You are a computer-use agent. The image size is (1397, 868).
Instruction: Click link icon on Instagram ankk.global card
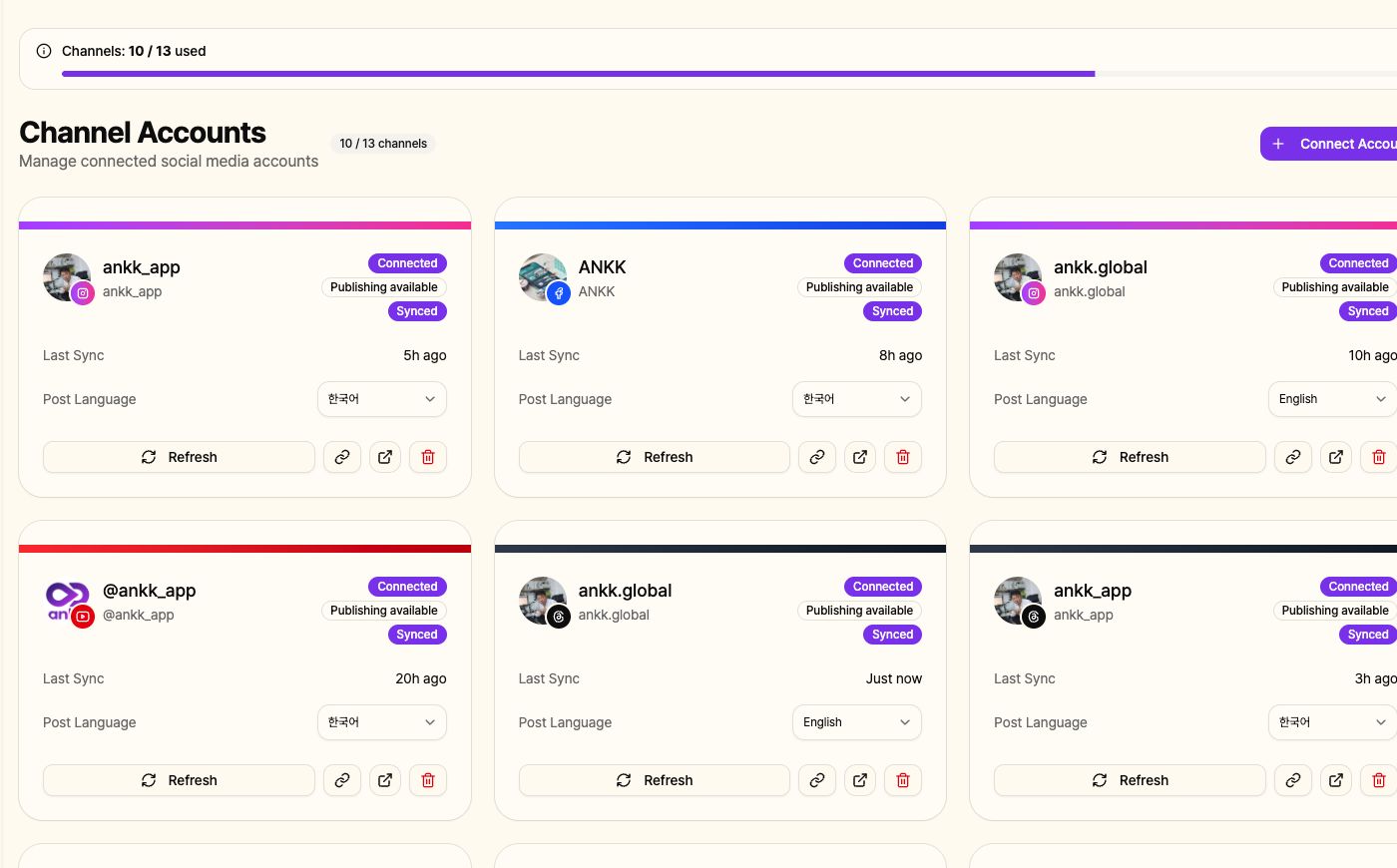[1293, 457]
